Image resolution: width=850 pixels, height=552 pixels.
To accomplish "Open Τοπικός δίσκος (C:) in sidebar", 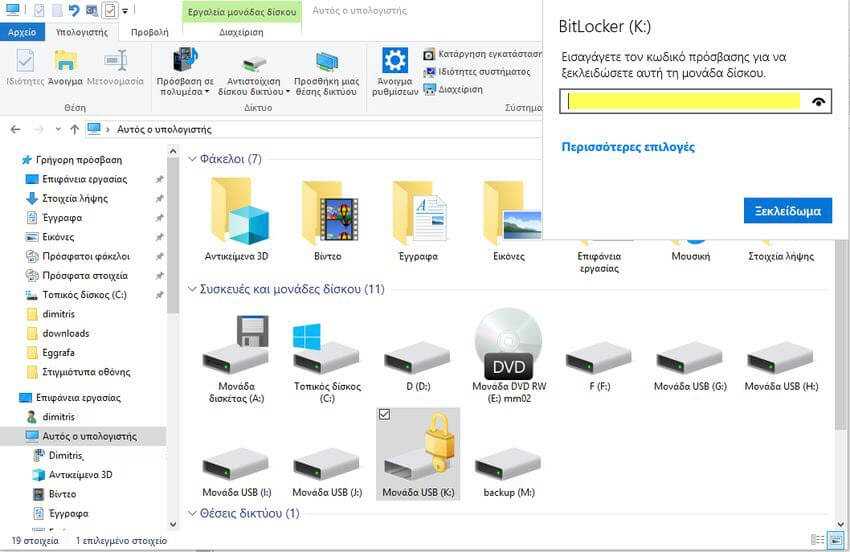I will click(x=84, y=295).
